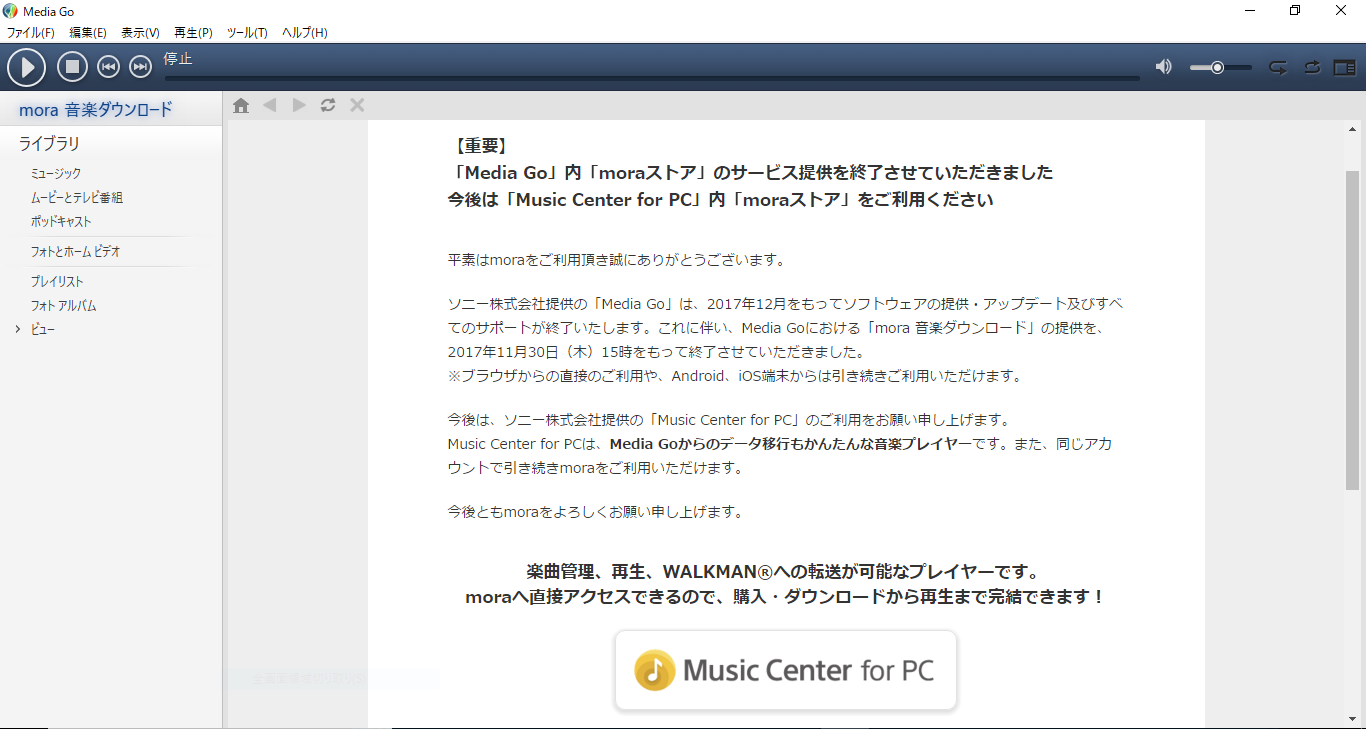1366x729 pixels.
Task: Show the now playing panel icon
Action: pyautogui.click(x=1344, y=67)
